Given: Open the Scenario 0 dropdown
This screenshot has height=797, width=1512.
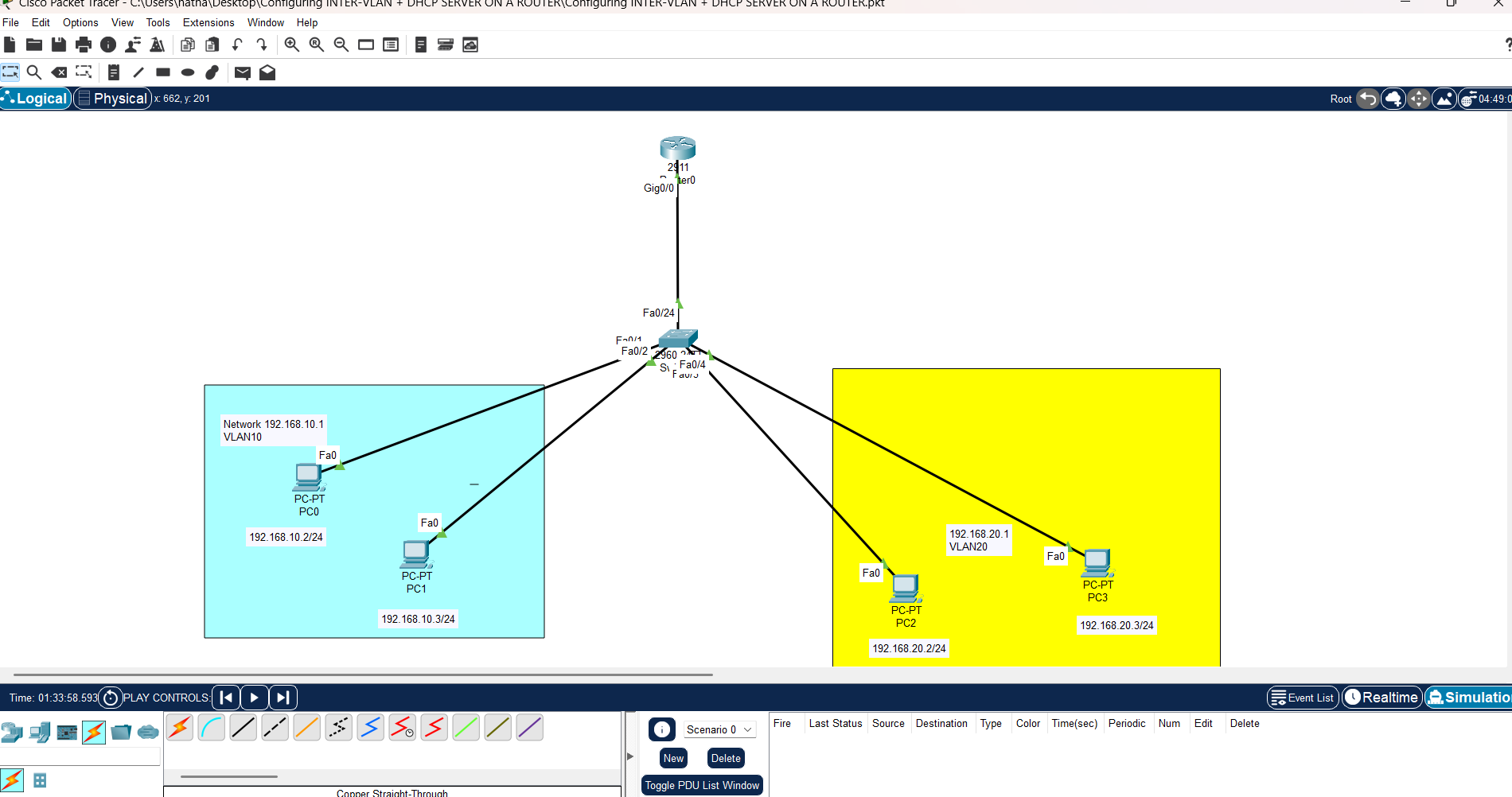Looking at the screenshot, I should tap(719, 729).
